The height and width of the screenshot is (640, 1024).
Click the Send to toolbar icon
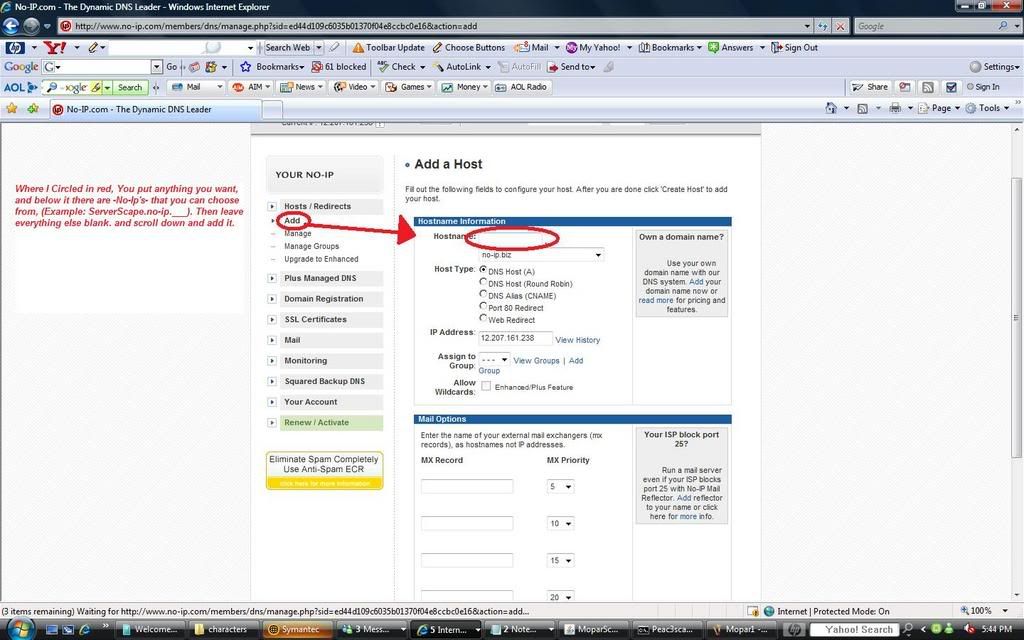coord(552,67)
